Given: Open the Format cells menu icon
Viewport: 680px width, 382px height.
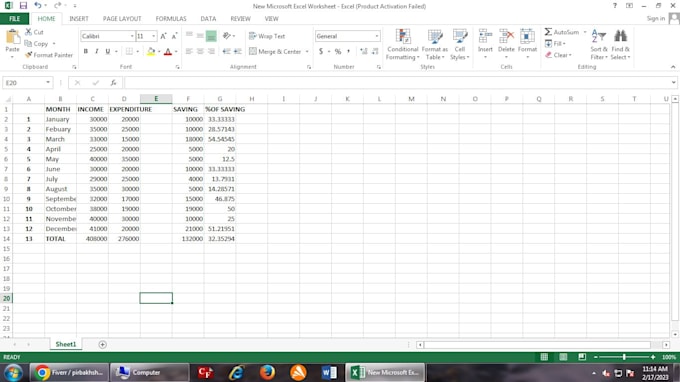Looking at the screenshot, I should pyautogui.click(x=527, y=36).
